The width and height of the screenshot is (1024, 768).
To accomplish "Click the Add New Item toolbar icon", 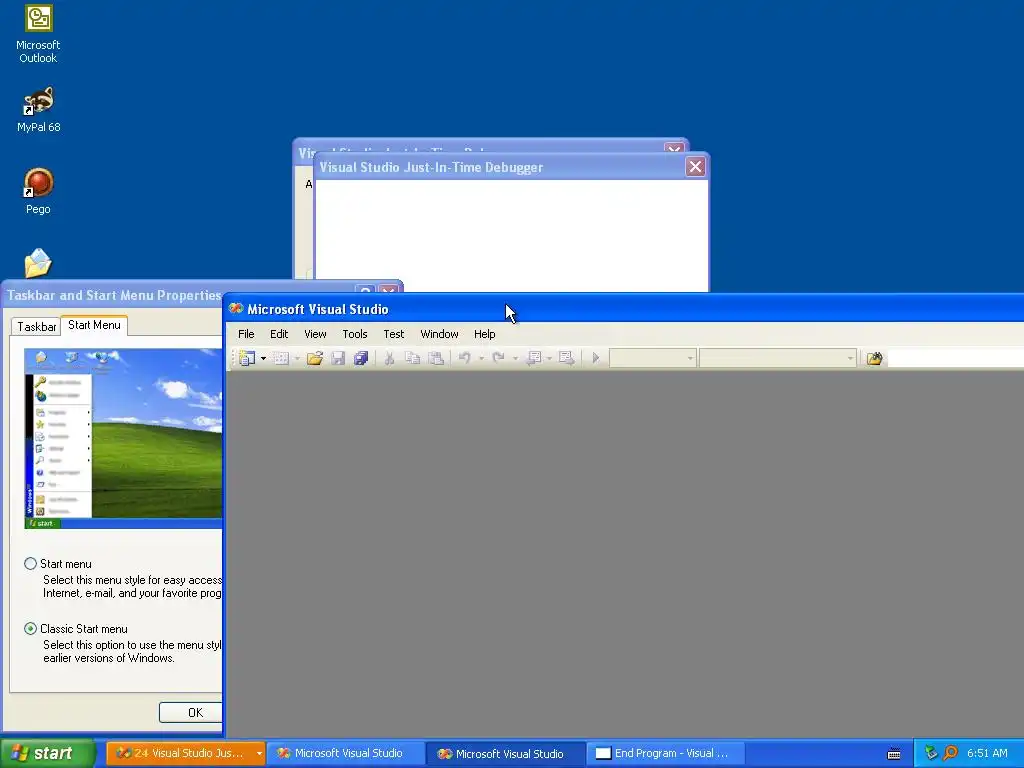I will (281, 358).
